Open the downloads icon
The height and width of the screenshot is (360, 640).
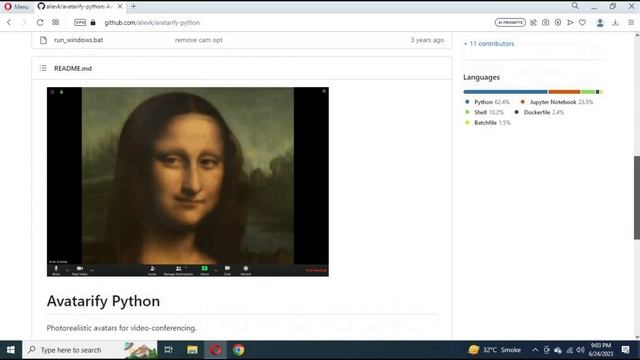(x=616, y=22)
